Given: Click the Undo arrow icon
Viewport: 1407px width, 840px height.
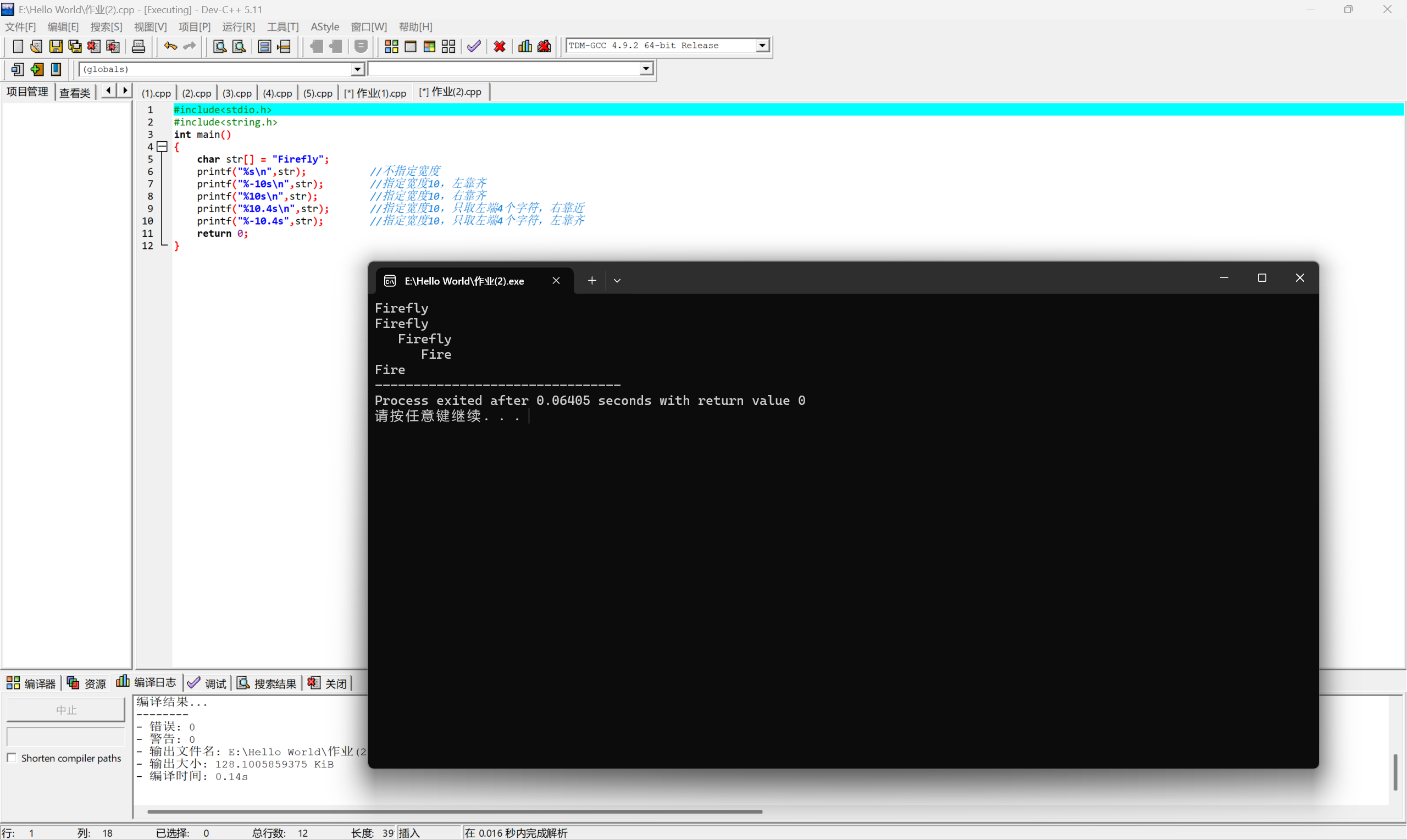Looking at the screenshot, I should 170,46.
